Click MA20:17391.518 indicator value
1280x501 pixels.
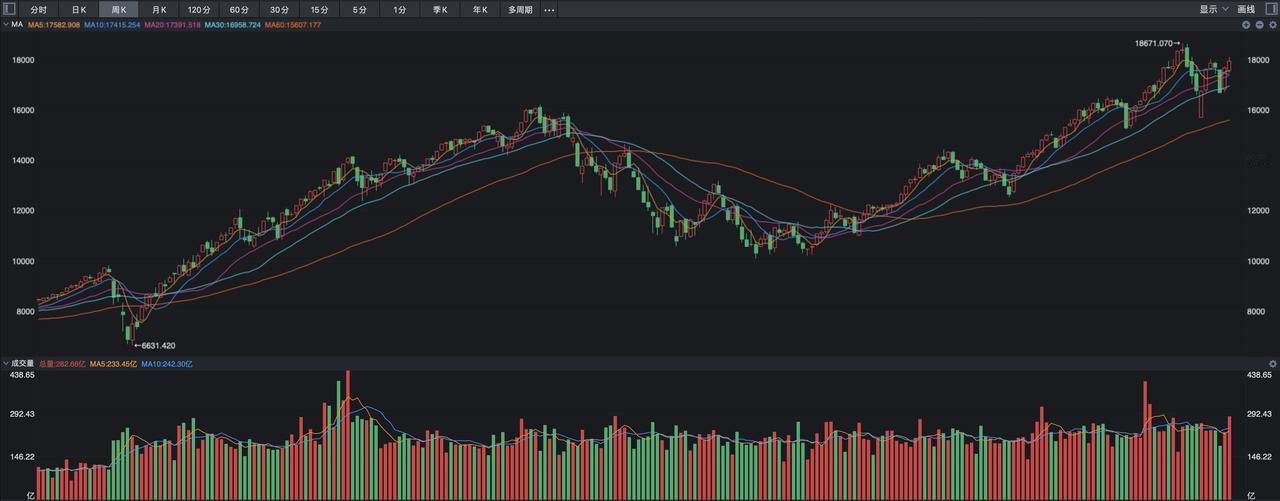(x=172, y=24)
